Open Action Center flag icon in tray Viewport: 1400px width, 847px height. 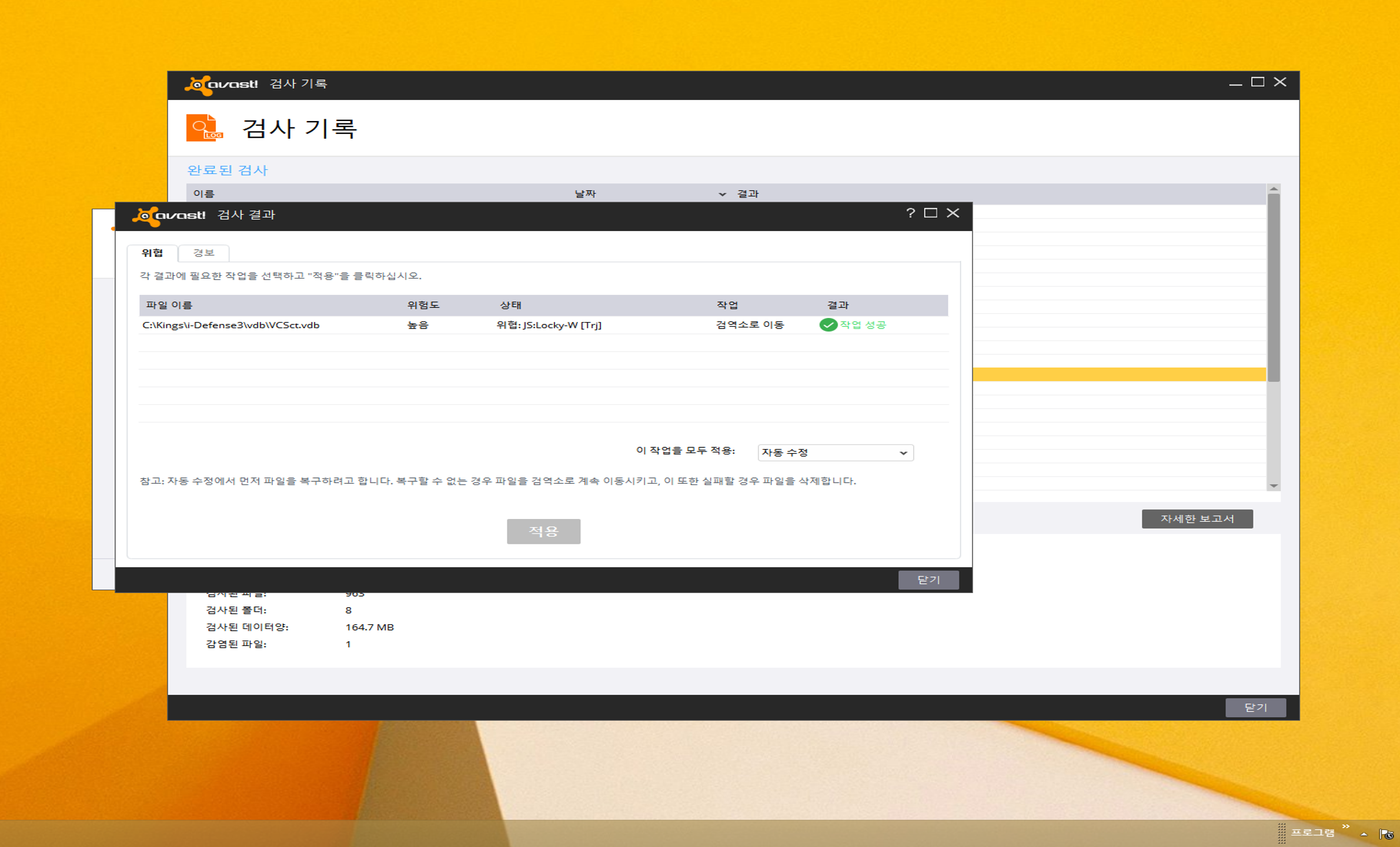coord(1386,834)
